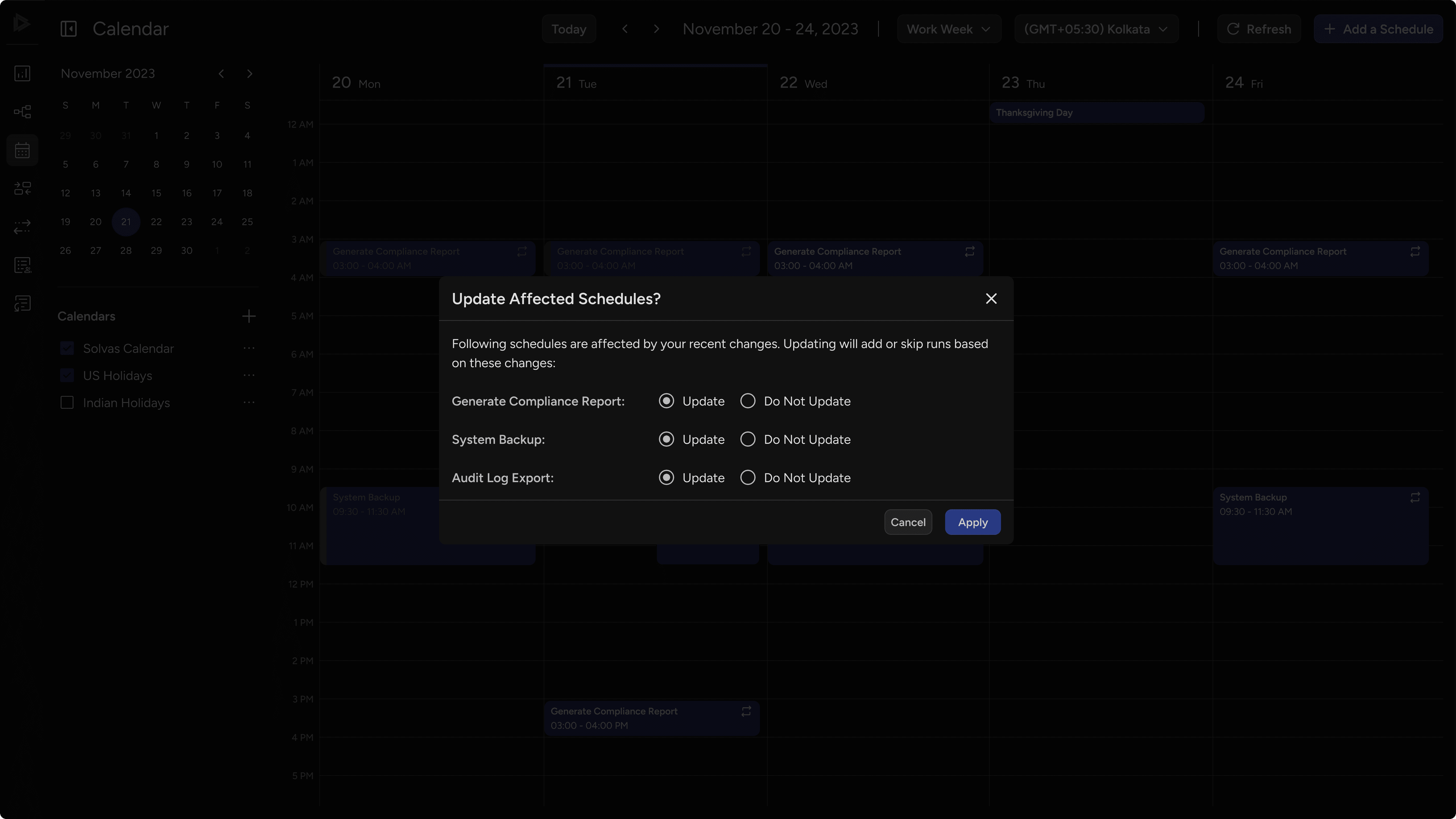The width and height of the screenshot is (1456, 819).
Task: Jump to Today in the calendar
Action: [x=569, y=28]
